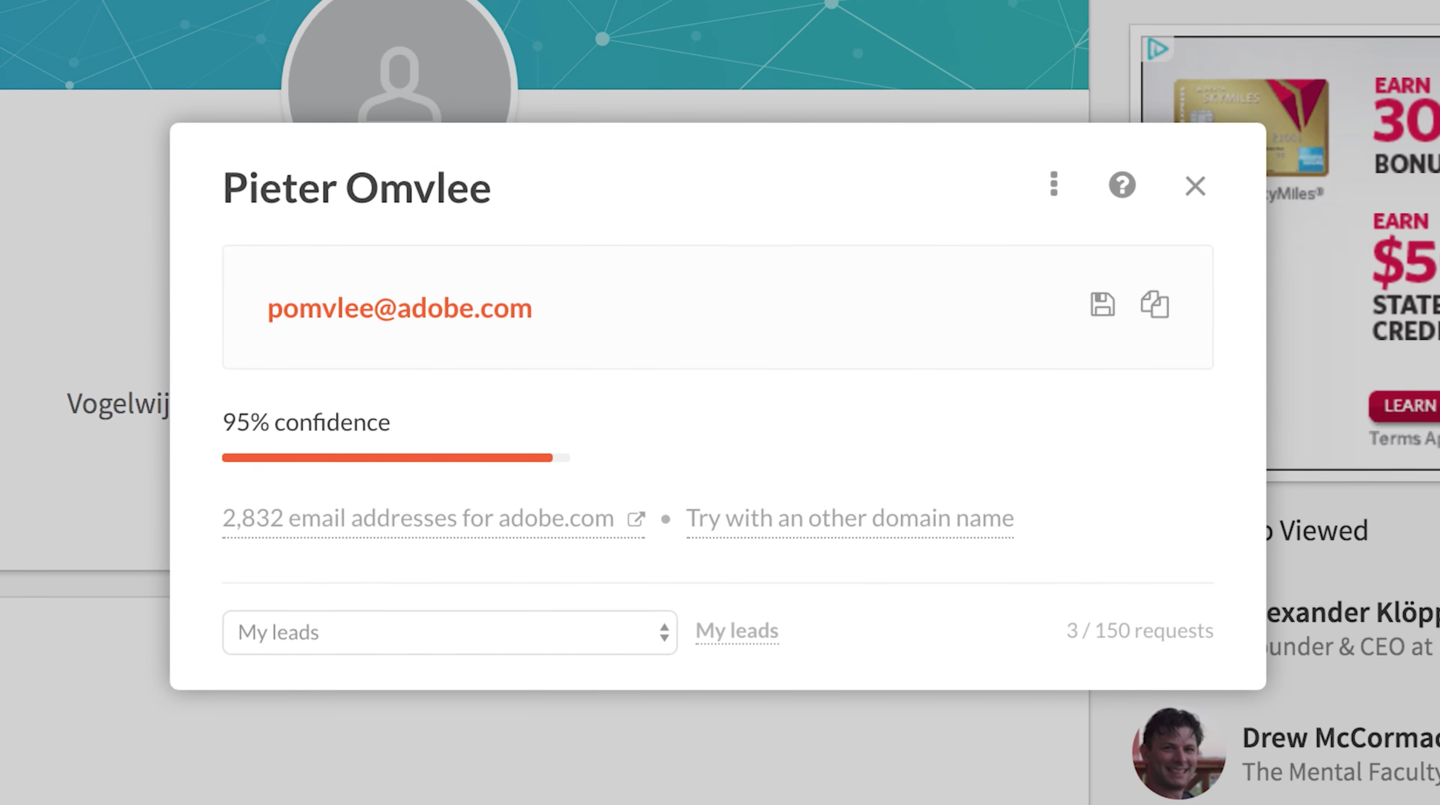
Task: Open the My leads dropdown list
Action: pos(449,632)
